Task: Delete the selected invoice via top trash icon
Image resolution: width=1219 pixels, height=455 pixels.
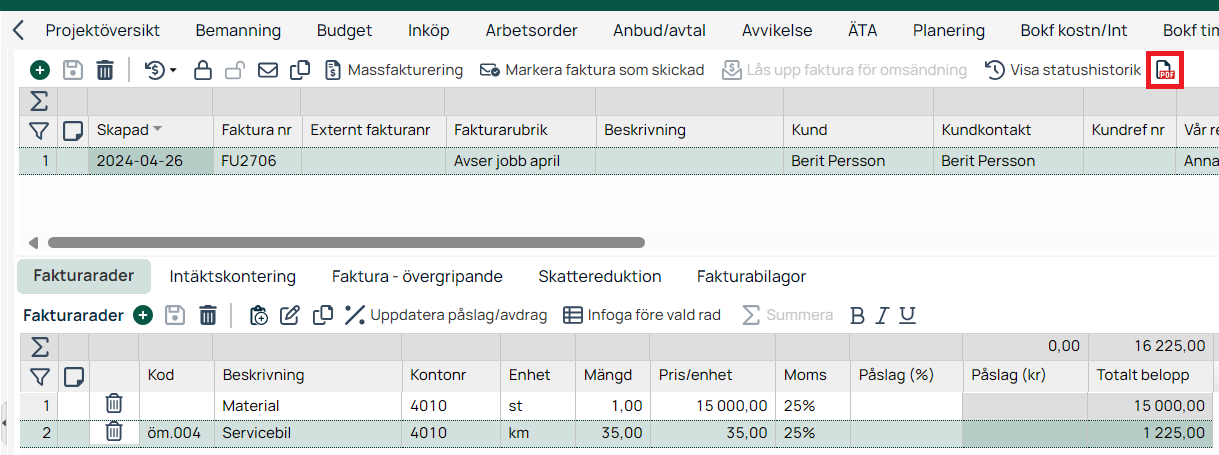Action: point(105,70)
